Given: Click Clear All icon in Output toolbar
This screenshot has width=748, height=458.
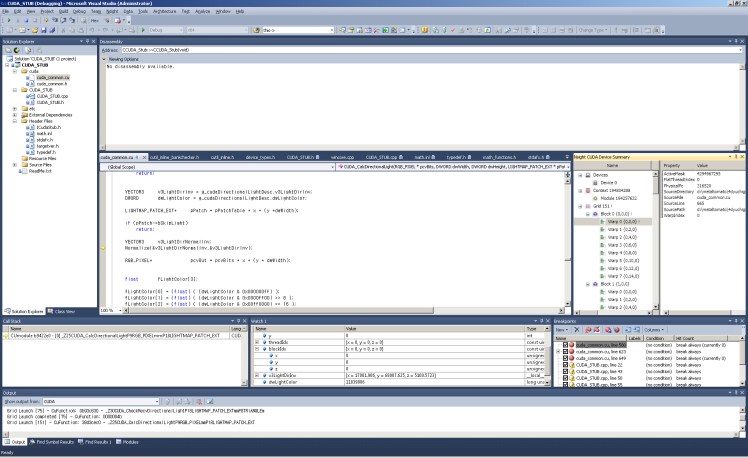Looking at the screenshot, I should pyautogui.click(x=199, y=402).
